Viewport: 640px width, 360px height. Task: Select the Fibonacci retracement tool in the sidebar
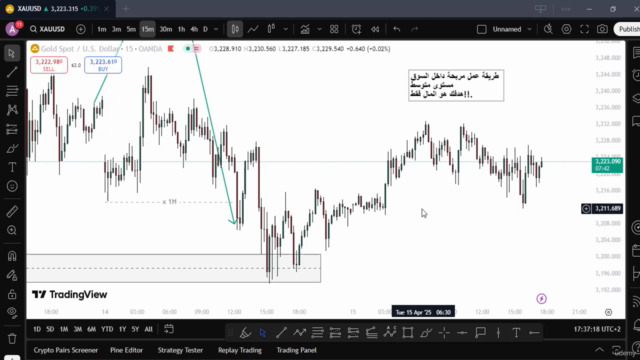click(12, 91)
